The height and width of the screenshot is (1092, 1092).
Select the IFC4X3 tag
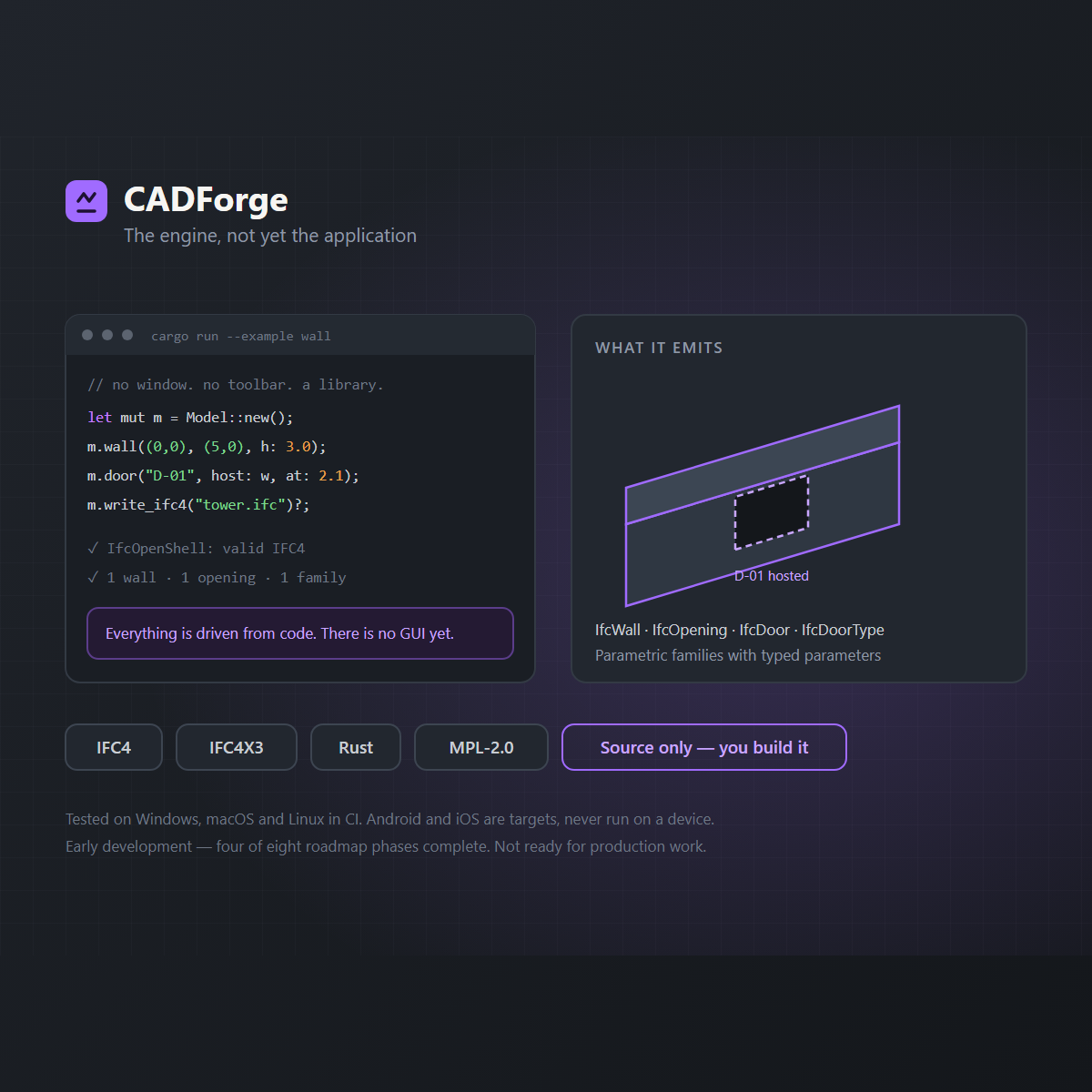coord(237,747)
